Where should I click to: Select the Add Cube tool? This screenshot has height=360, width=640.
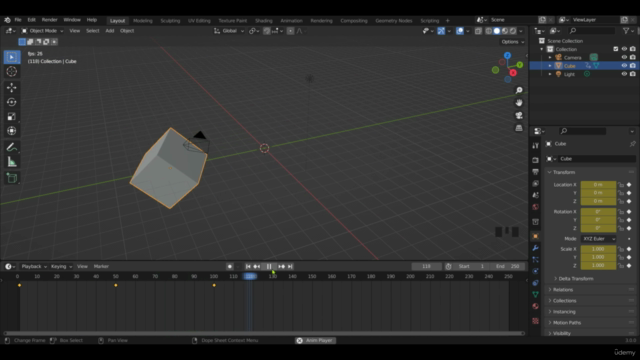11,178
